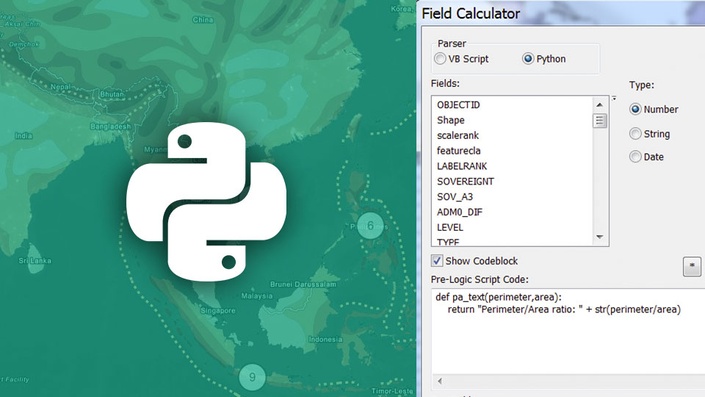705x397 pixels.
Task: Select SOV_A3 in the Fields list
Action: (x=455, y=196)
